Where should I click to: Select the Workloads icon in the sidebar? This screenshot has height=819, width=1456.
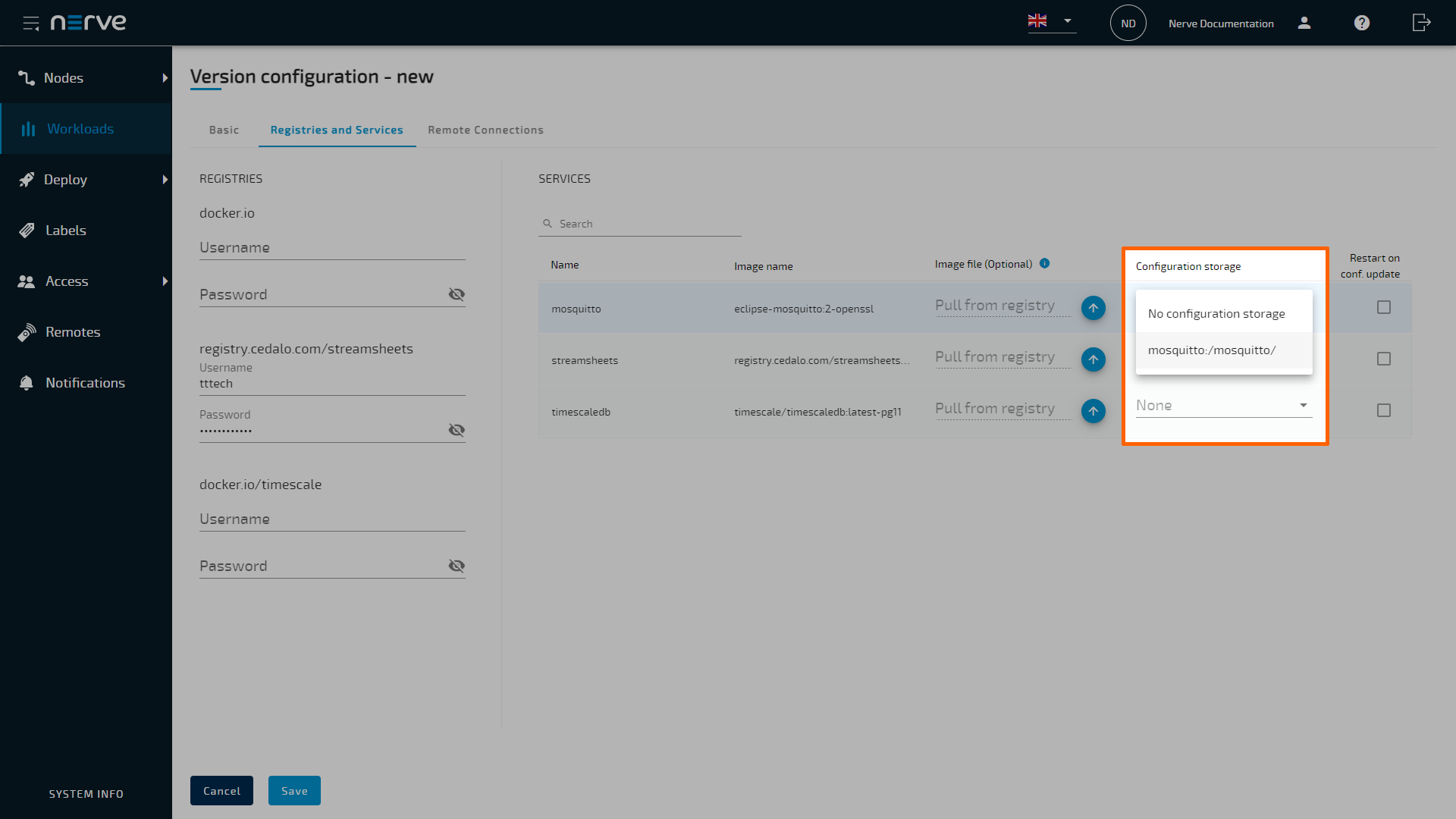coord(27,128)
